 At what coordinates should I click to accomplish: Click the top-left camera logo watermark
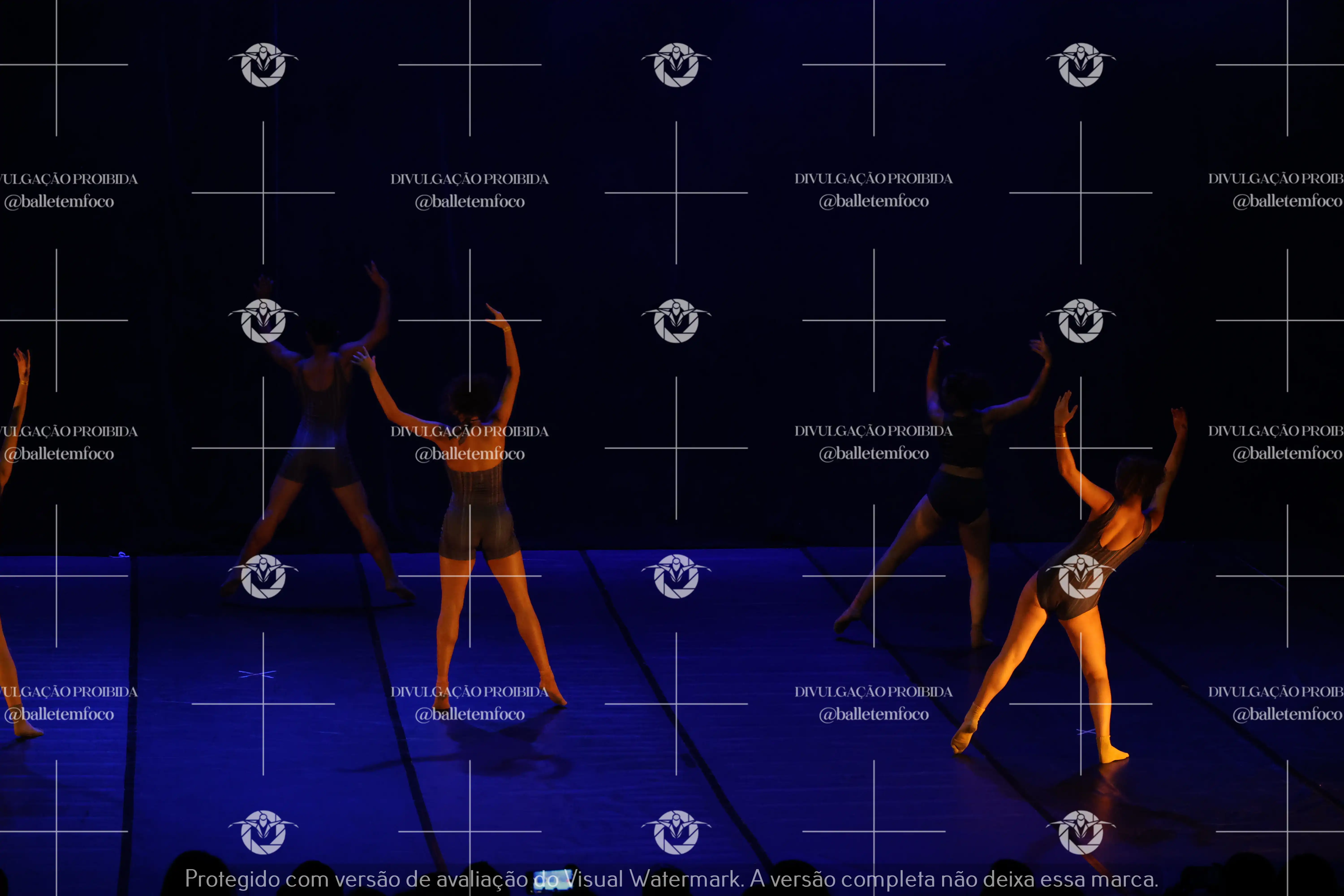(263, 65)
